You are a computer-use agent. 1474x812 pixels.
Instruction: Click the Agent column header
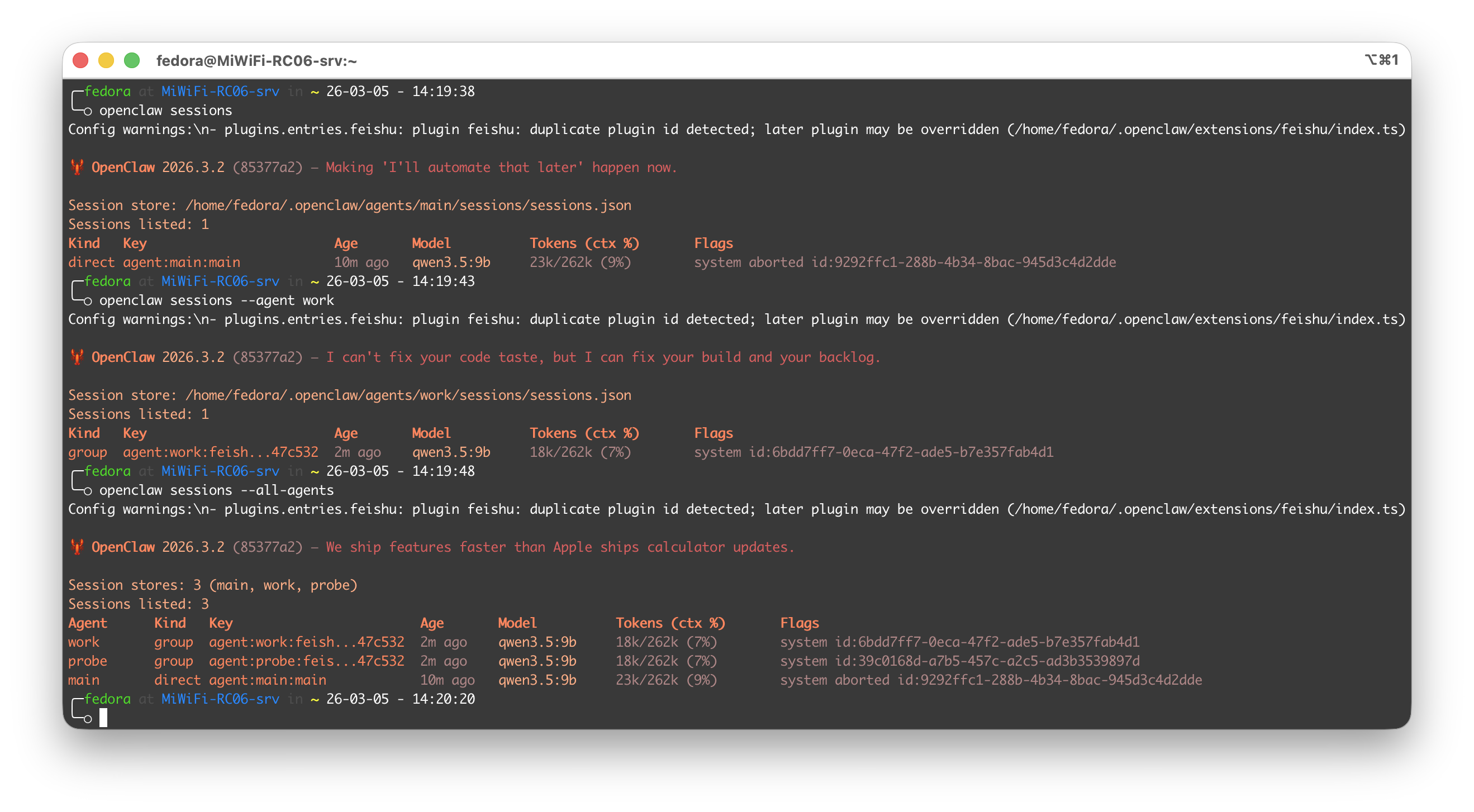(88, 623)
